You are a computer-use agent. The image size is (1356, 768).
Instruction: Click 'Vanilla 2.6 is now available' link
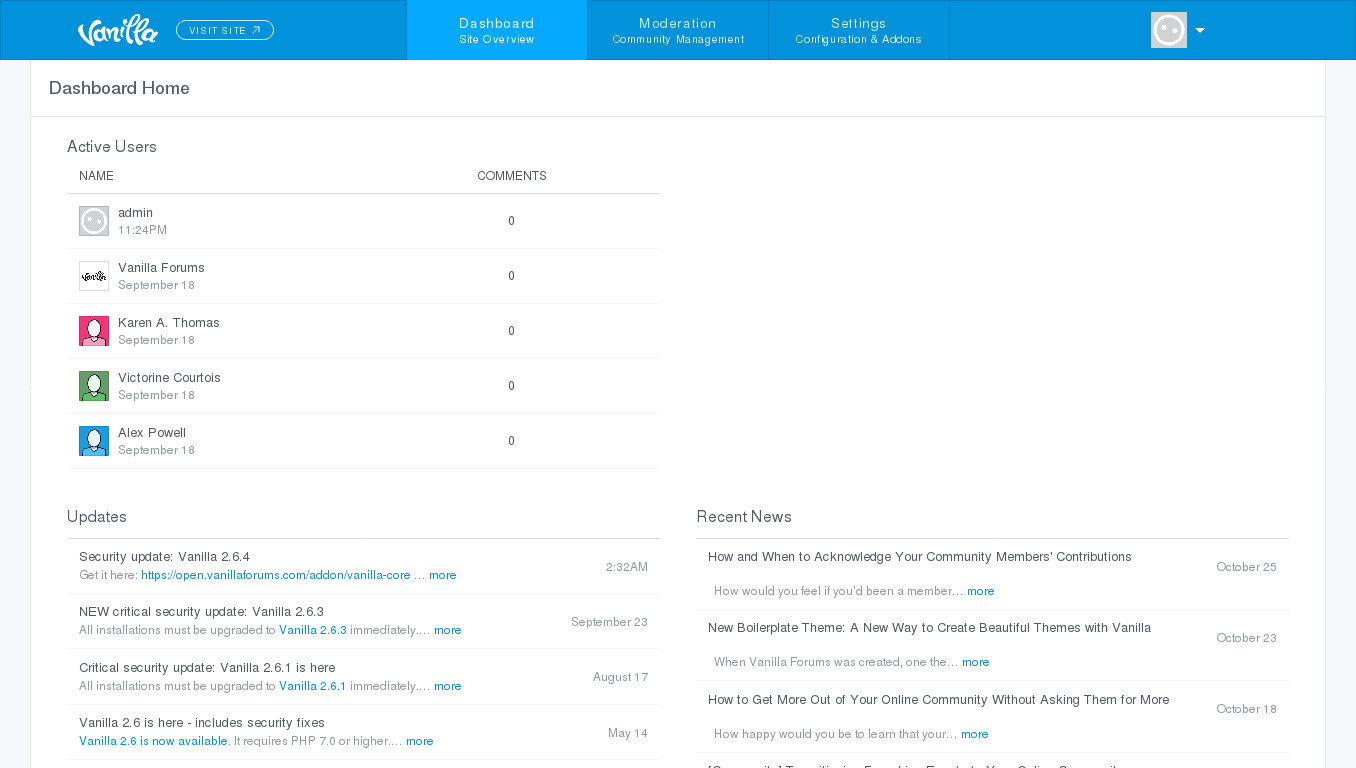[153, 741]
